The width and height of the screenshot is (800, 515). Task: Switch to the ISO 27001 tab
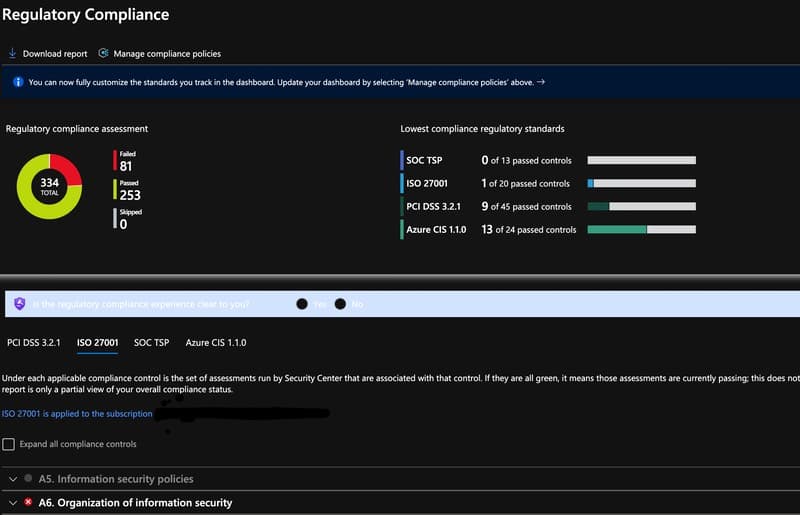[x=97, y=342]
